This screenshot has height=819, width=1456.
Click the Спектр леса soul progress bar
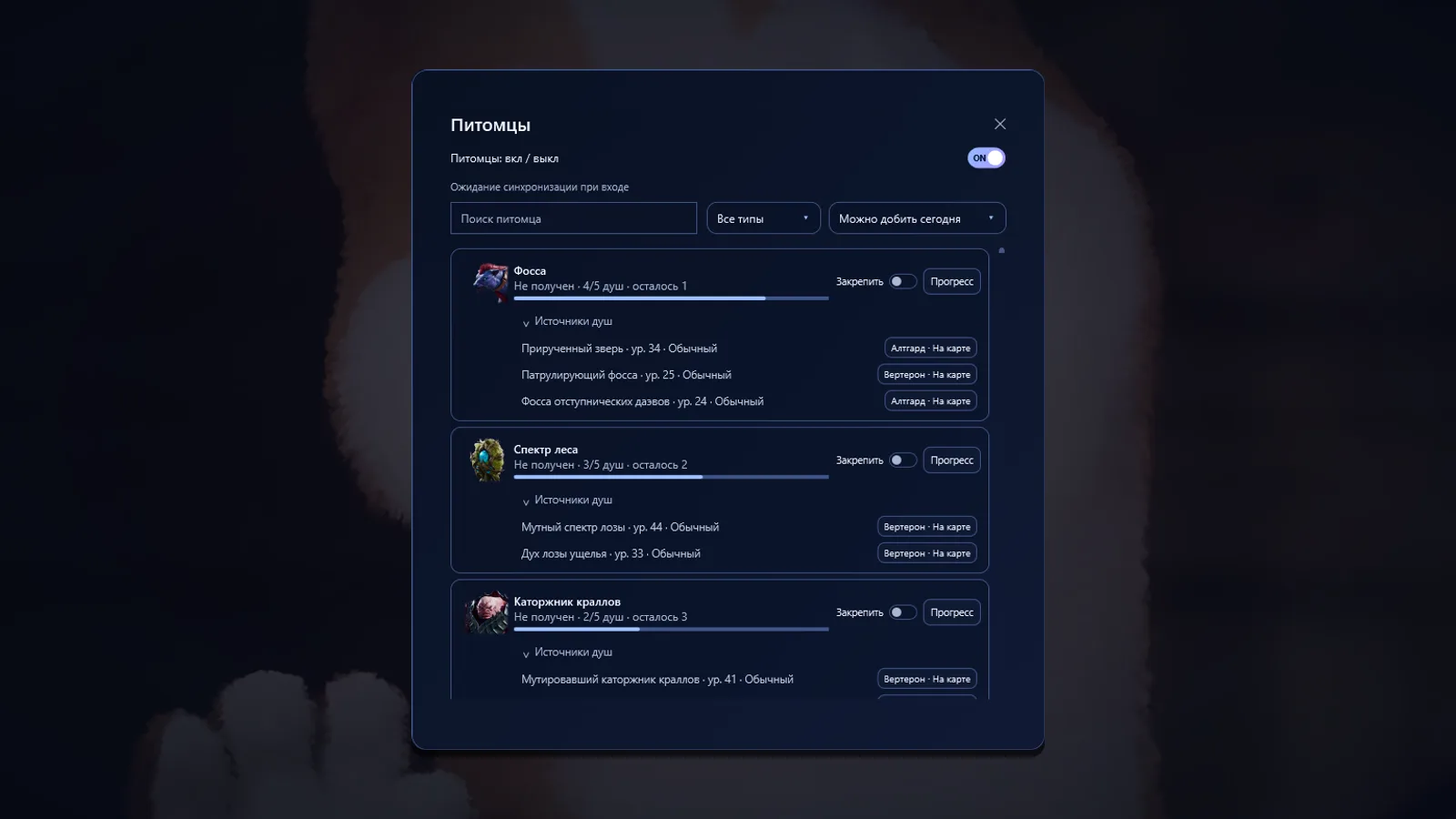coord(671,476)
